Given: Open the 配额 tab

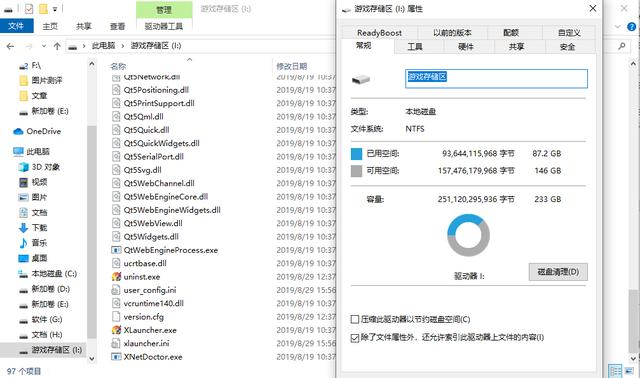Looking at the screenshot, I should 511,33.
